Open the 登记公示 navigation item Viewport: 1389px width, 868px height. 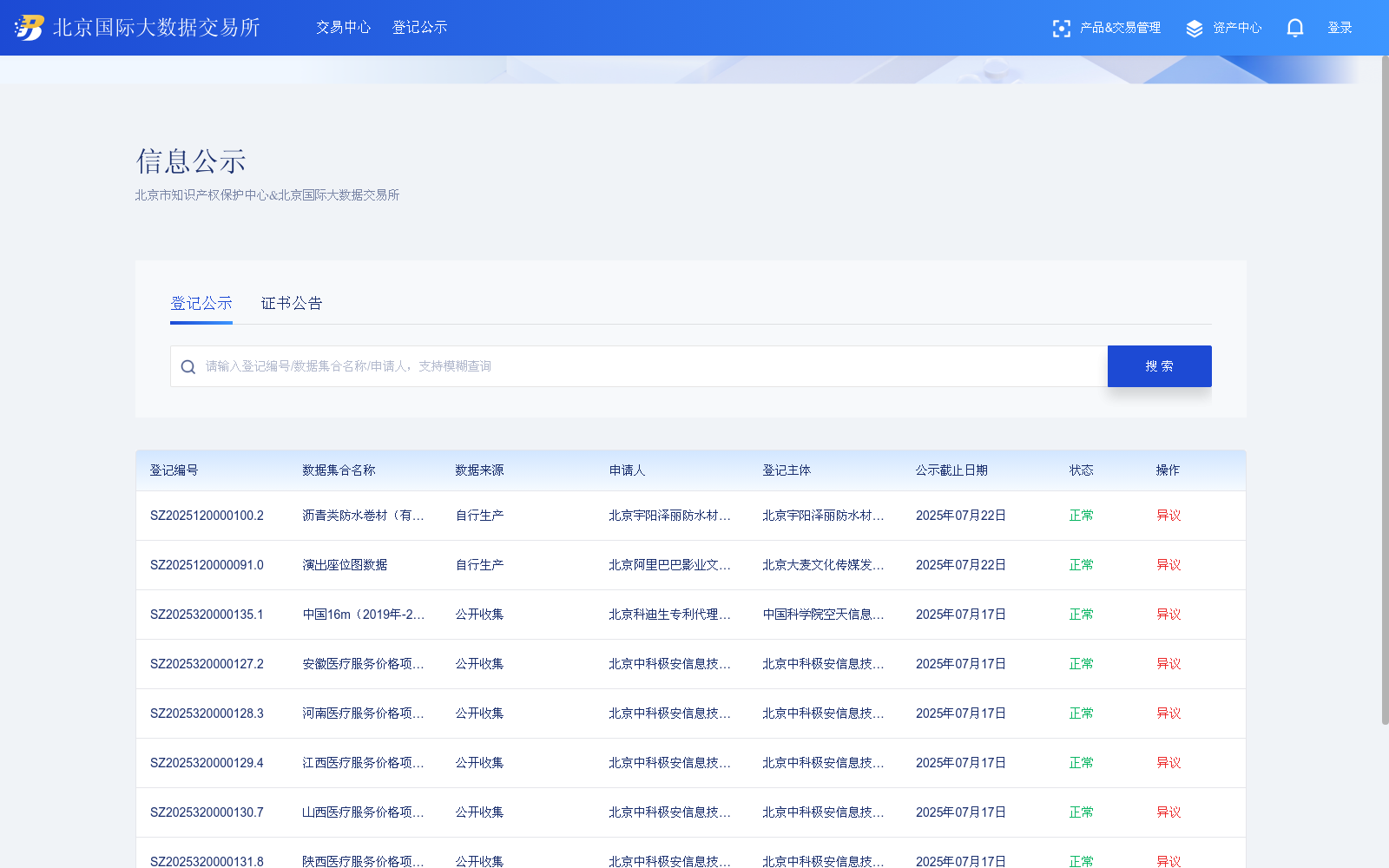418,27
